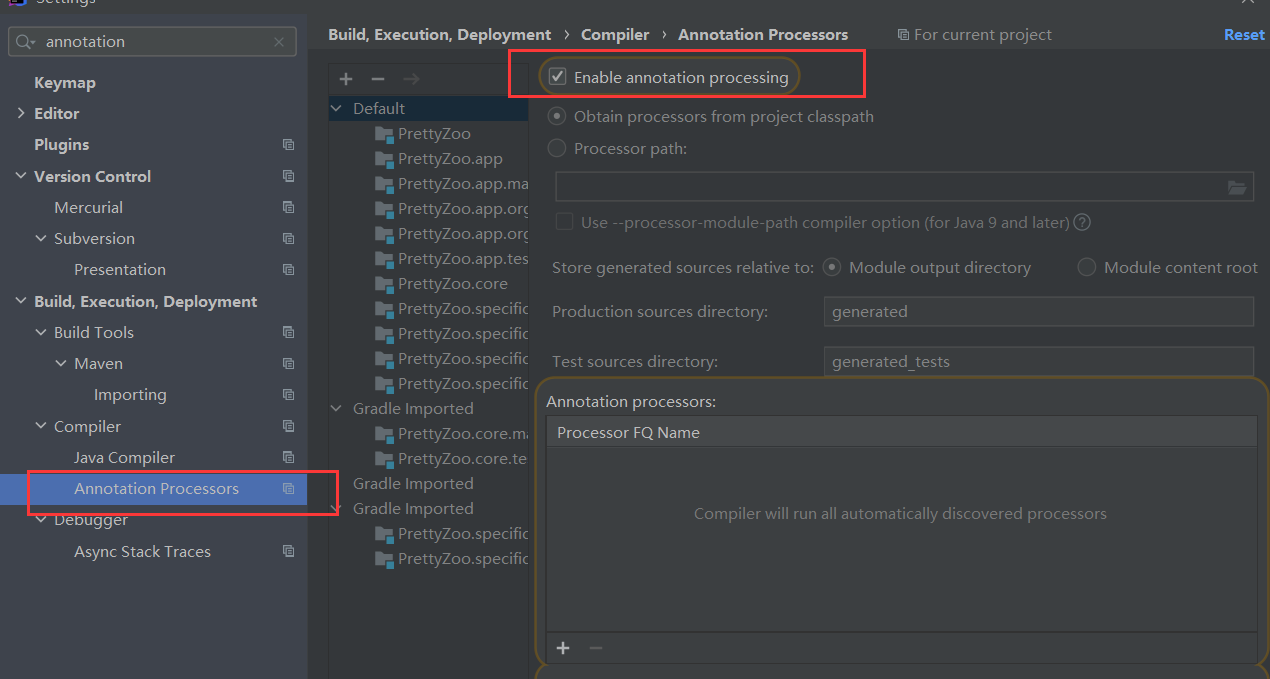1270x679 pixels.
Task: Click the remove annotation processor minus
Action: click(596, 648)
